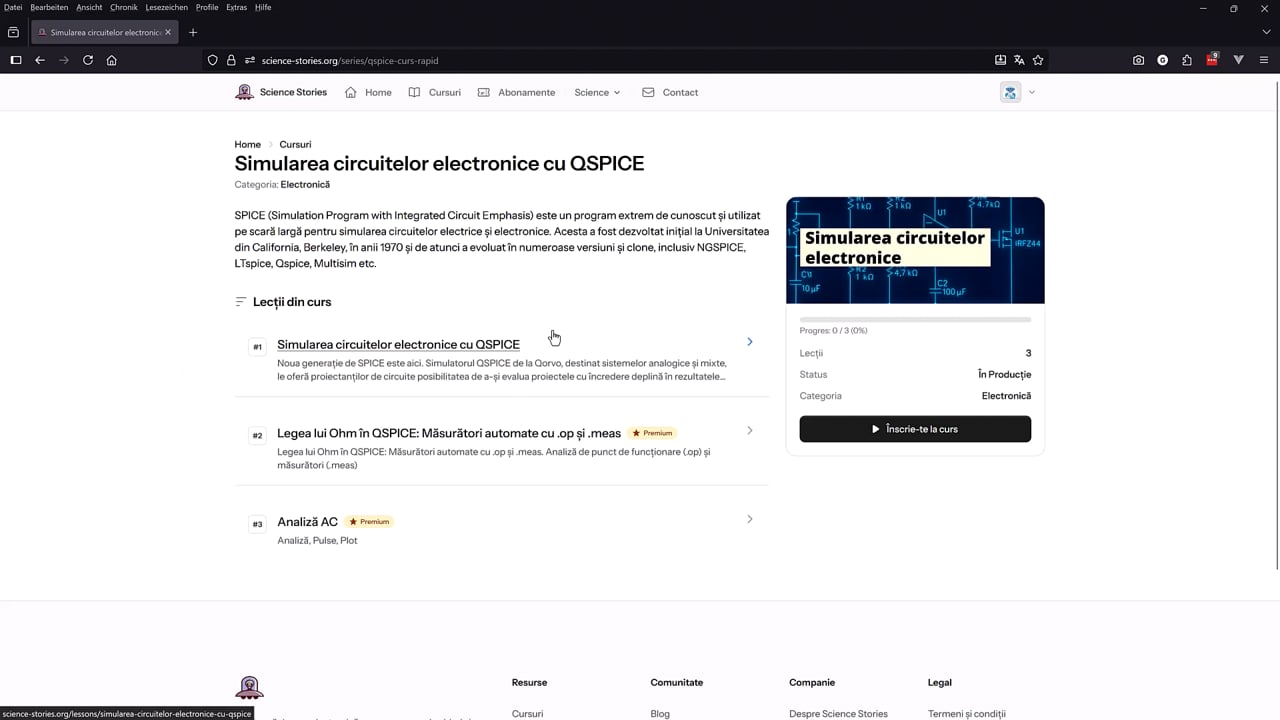Click the shield tracking protection icon
This screenshot has height=720, width=1280.
[212, 60]
